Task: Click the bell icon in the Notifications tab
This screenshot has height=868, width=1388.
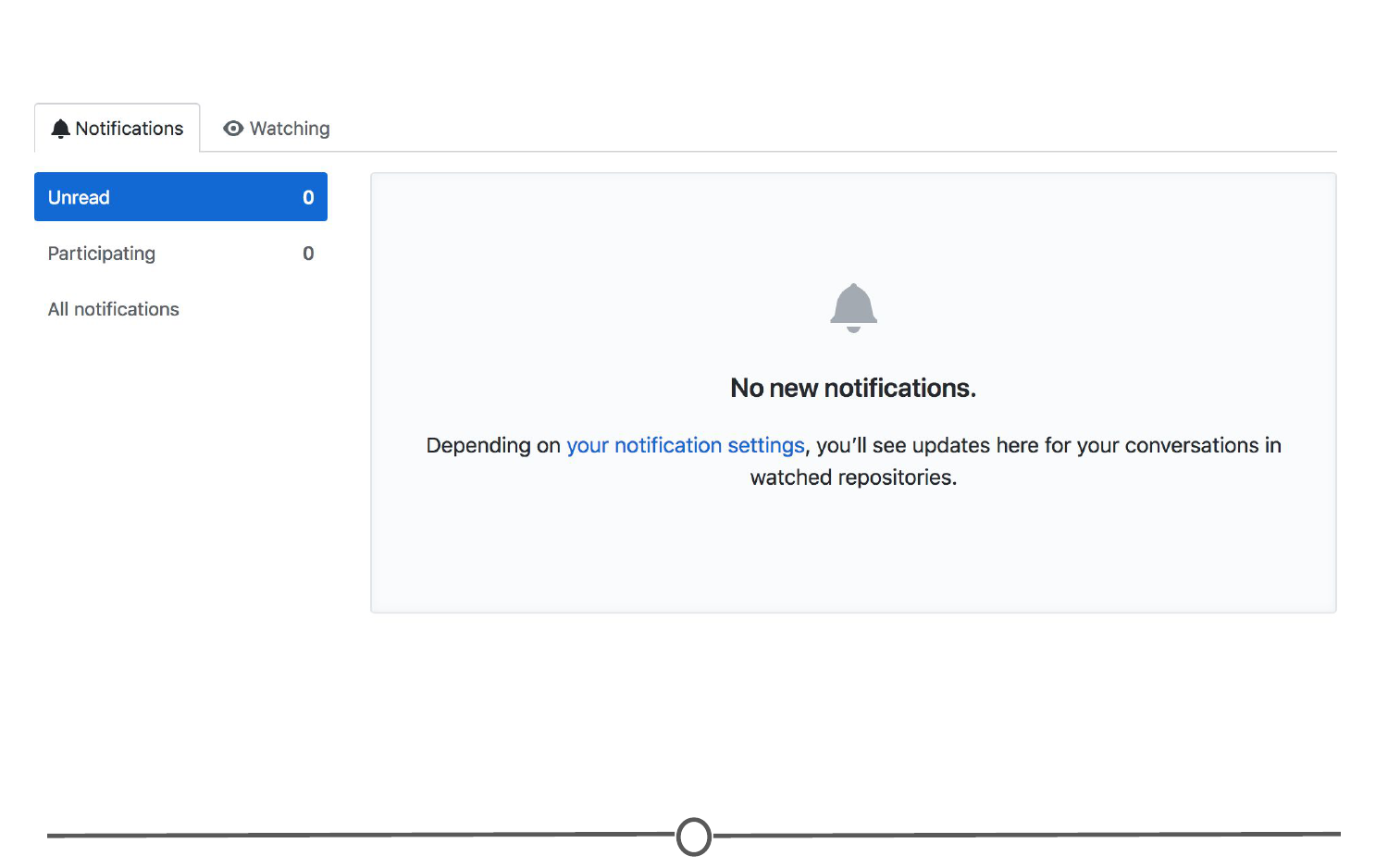Action: tap(60, 129)
